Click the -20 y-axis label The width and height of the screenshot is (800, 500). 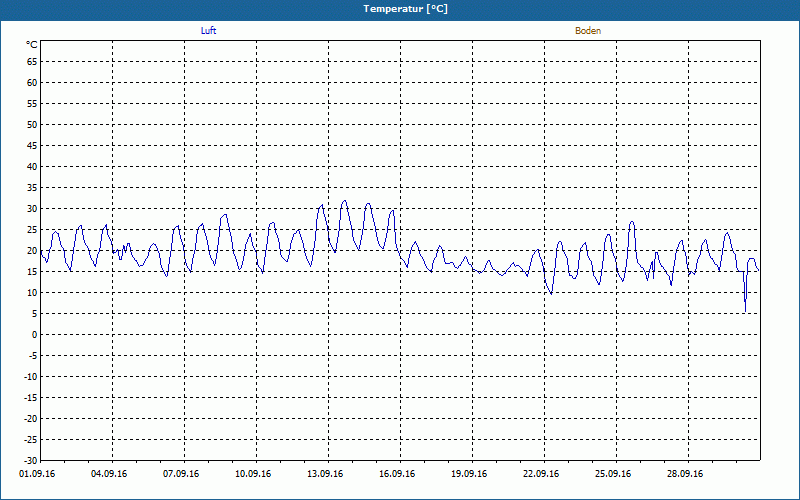point(31,419)
